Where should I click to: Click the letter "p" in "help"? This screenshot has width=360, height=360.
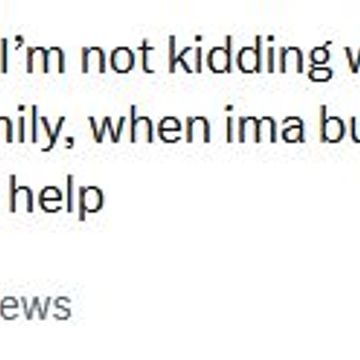coord(91,203)
